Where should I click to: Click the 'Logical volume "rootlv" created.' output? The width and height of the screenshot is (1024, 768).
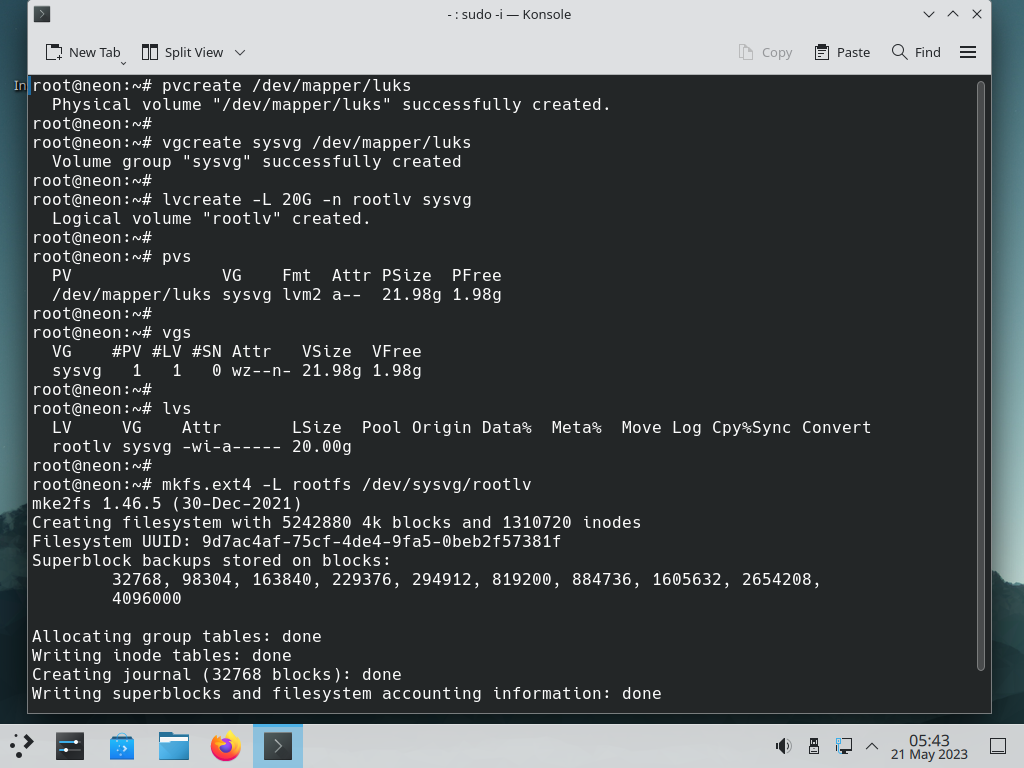(211, 219)
